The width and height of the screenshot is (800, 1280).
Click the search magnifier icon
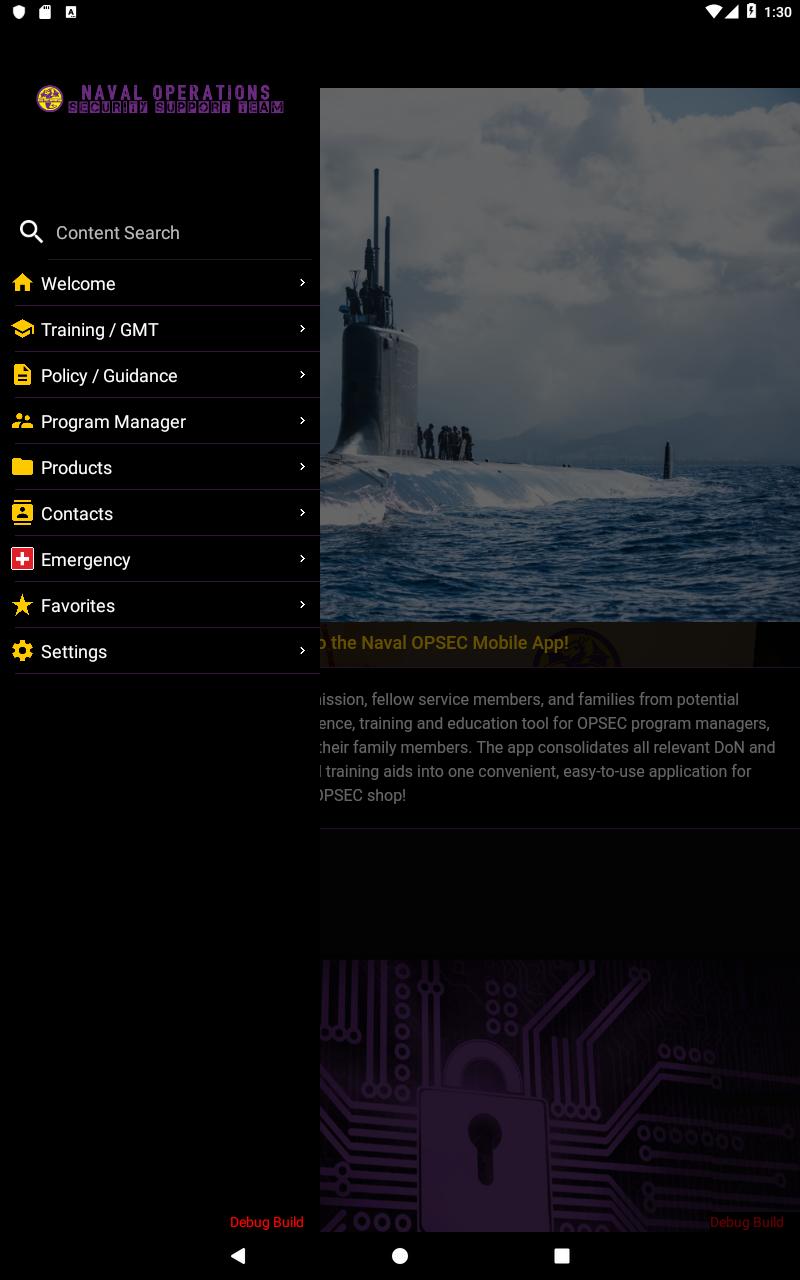(x=31, y=232)
